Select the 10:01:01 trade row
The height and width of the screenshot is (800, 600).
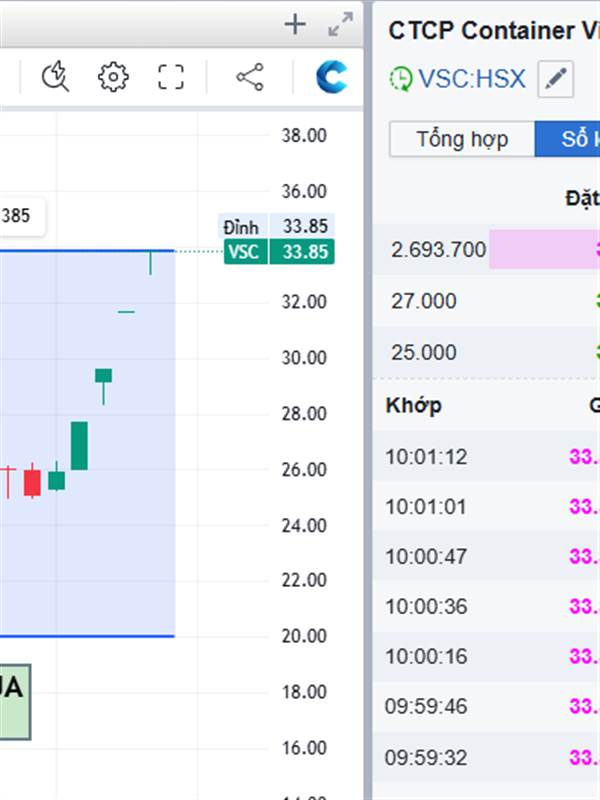(x=486, y=507)
